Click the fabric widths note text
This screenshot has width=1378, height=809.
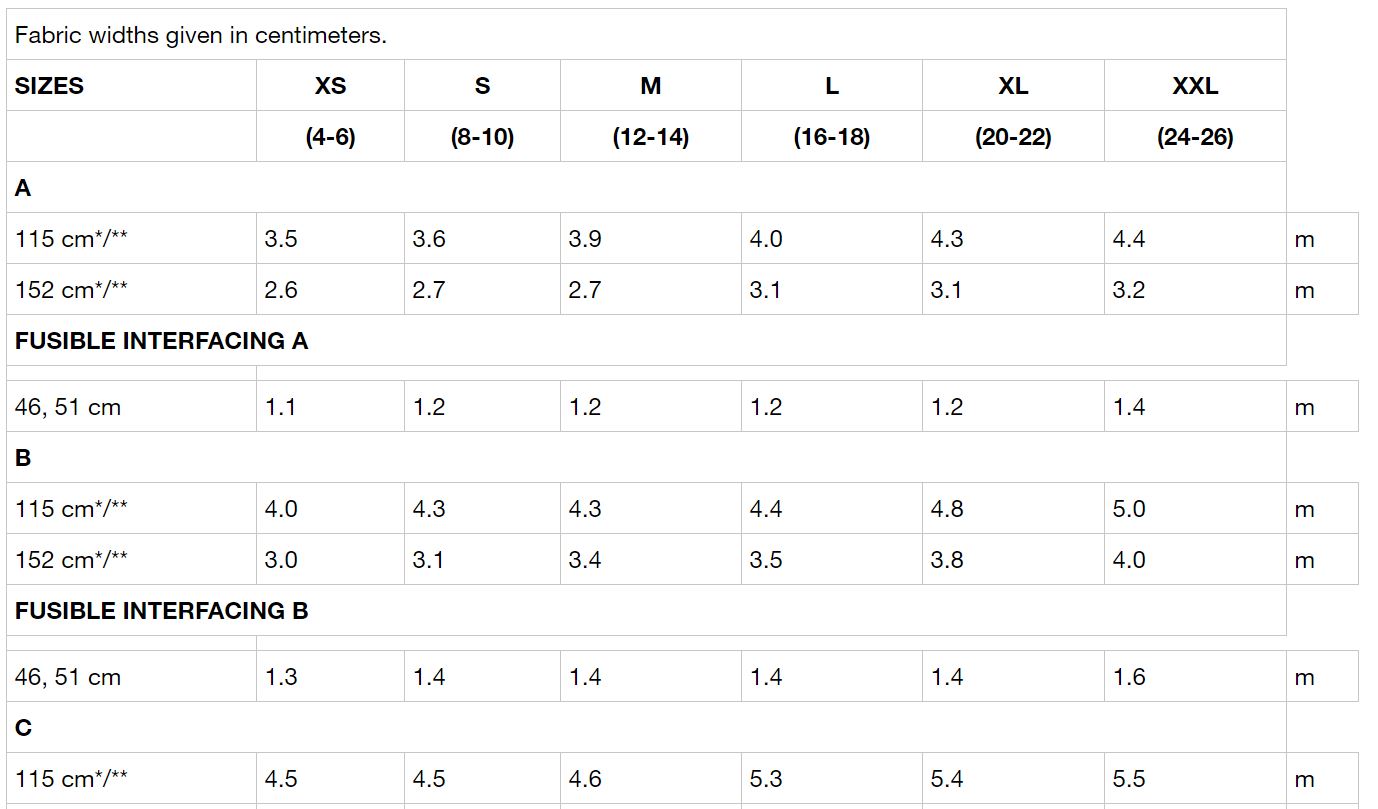click(201, 35)
